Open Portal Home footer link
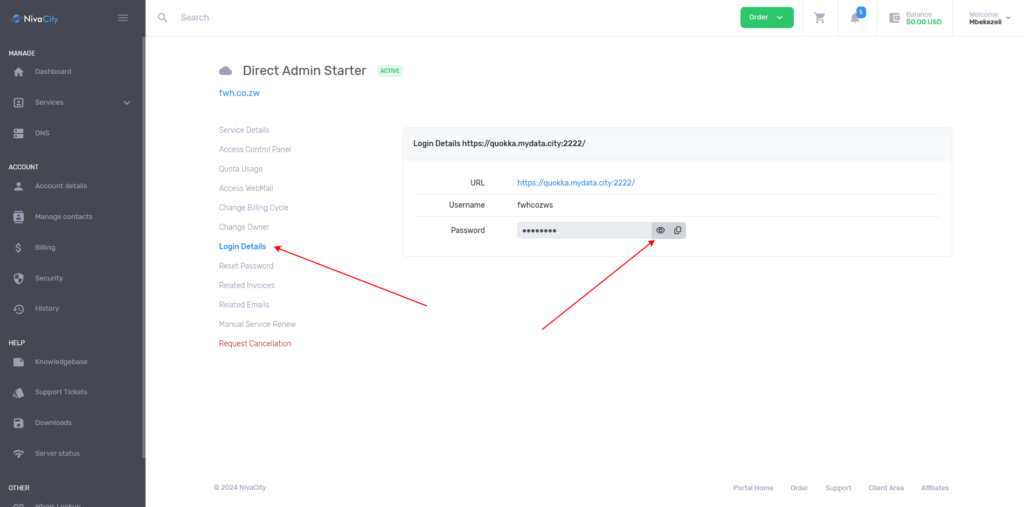This screenshot has height=507, width=1024. point(753,488)
